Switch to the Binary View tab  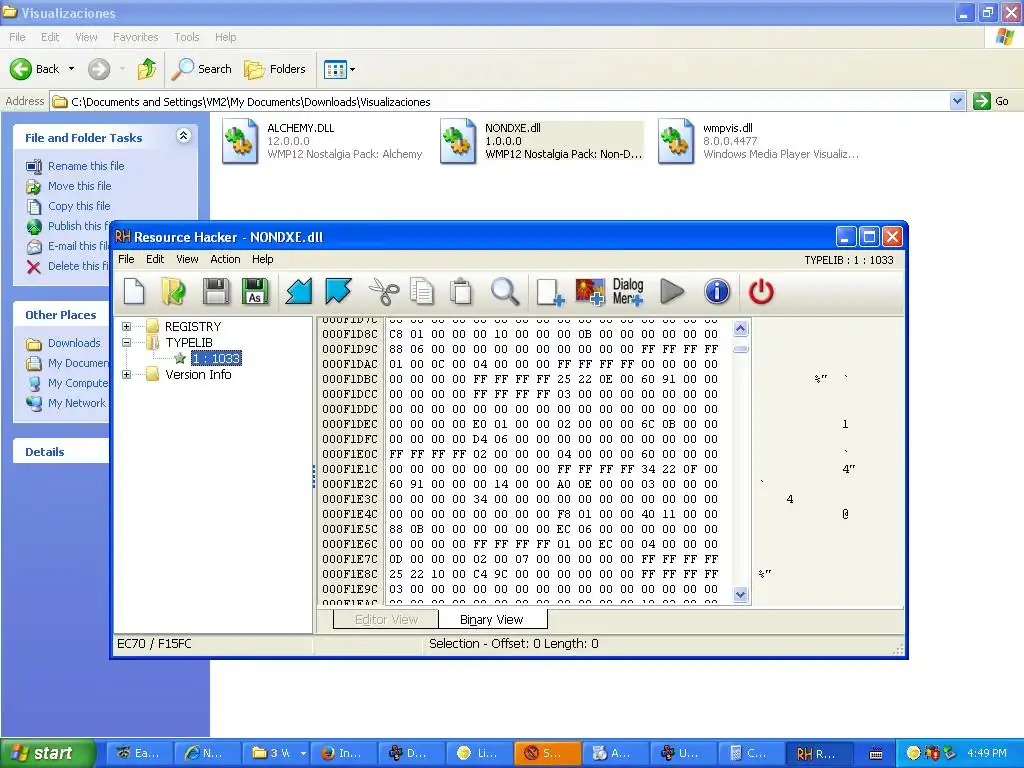(x=492, y=619)
